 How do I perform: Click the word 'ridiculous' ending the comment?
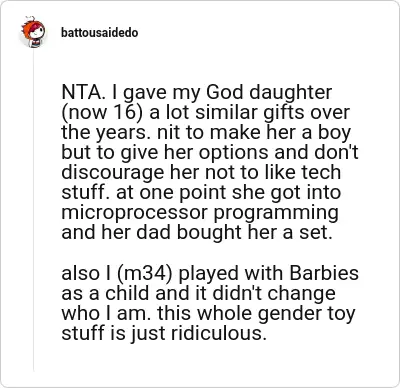click(216, 333)
